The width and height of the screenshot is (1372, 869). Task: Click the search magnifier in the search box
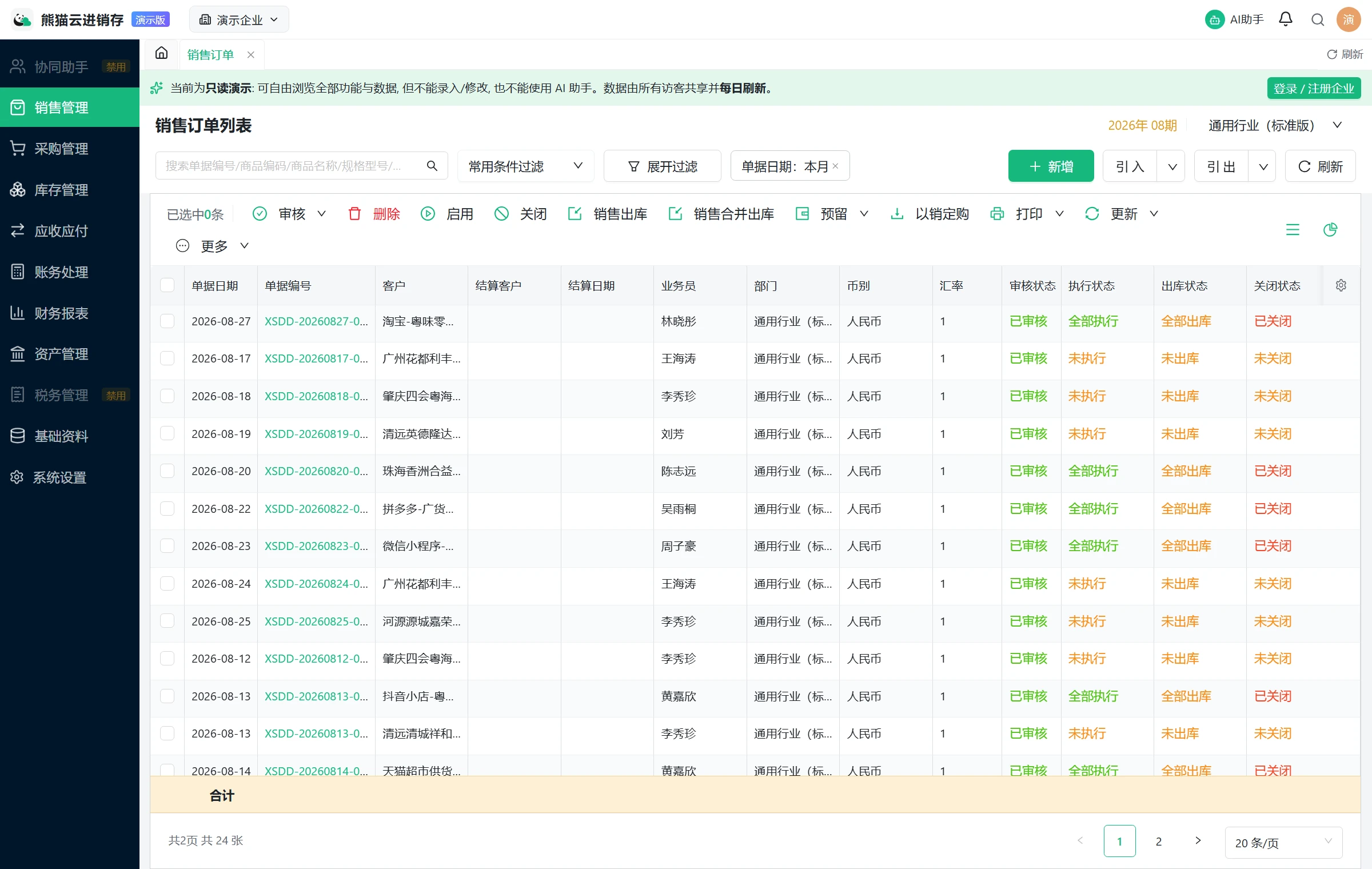(432, 166)
